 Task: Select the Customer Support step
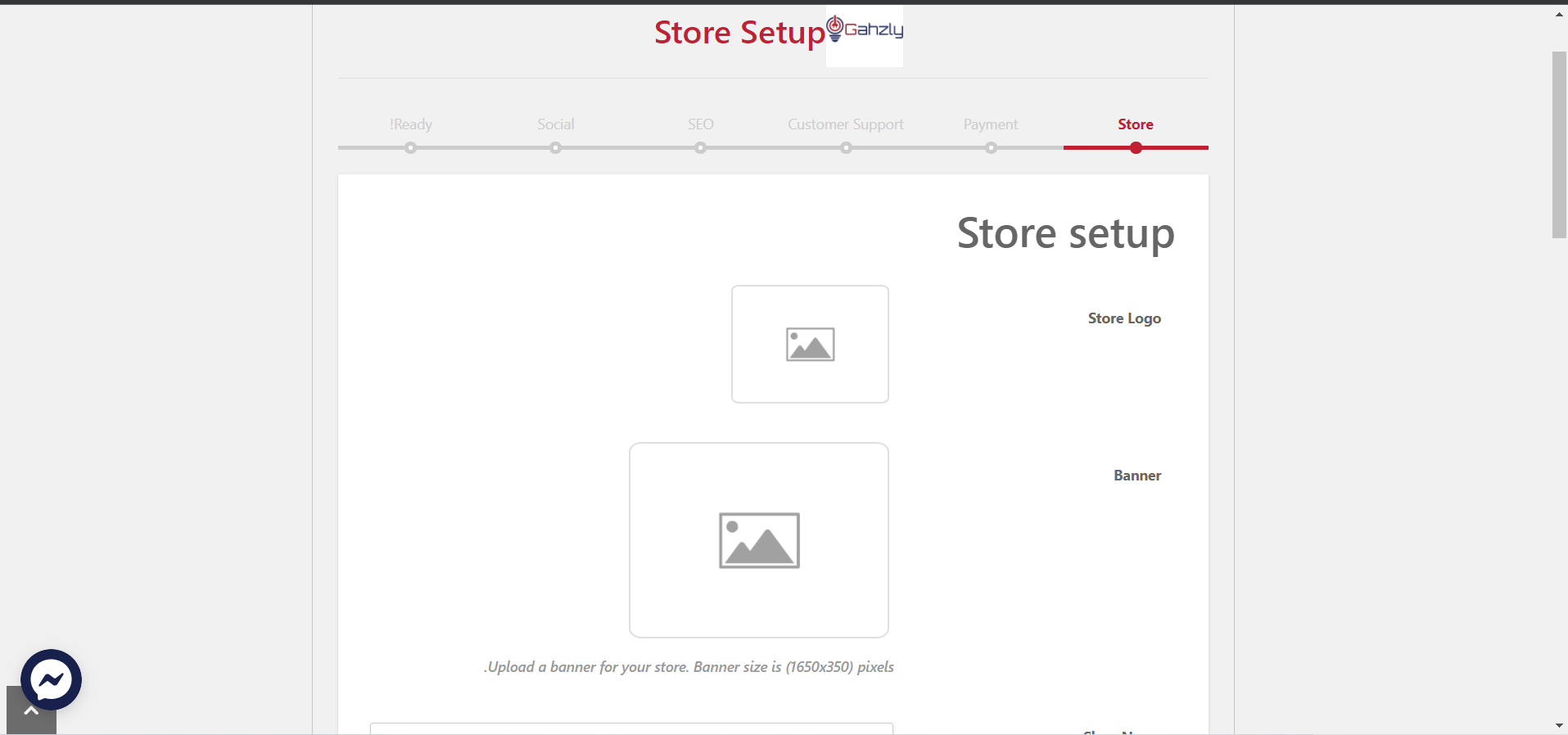(845, 124)
